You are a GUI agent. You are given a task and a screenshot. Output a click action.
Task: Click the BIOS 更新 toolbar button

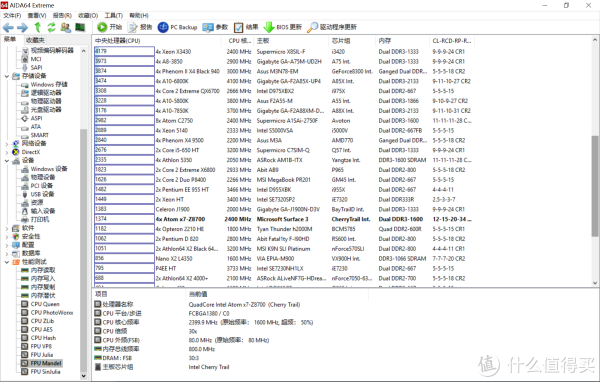[283, 27]
